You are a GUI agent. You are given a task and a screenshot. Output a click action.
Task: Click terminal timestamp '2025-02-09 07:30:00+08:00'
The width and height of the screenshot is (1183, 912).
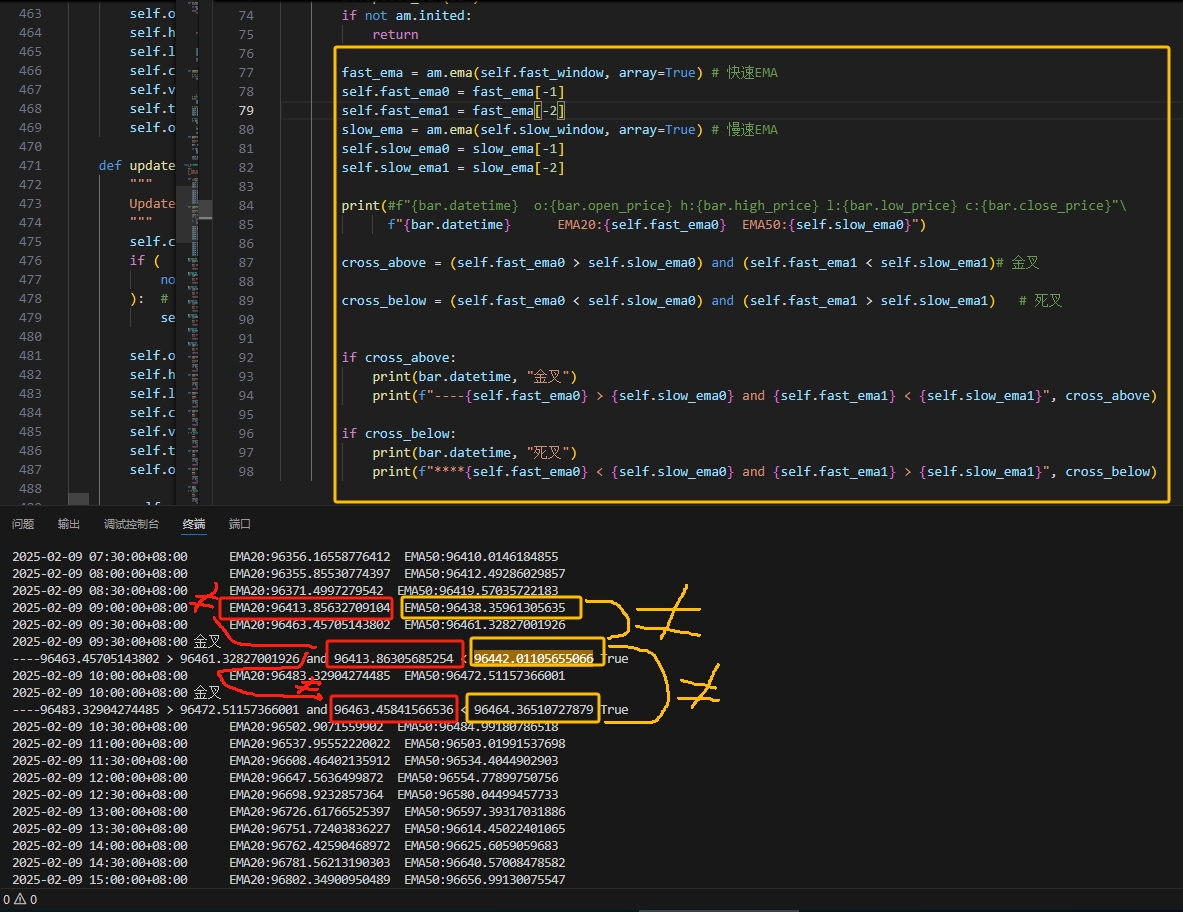coord(100,557)
